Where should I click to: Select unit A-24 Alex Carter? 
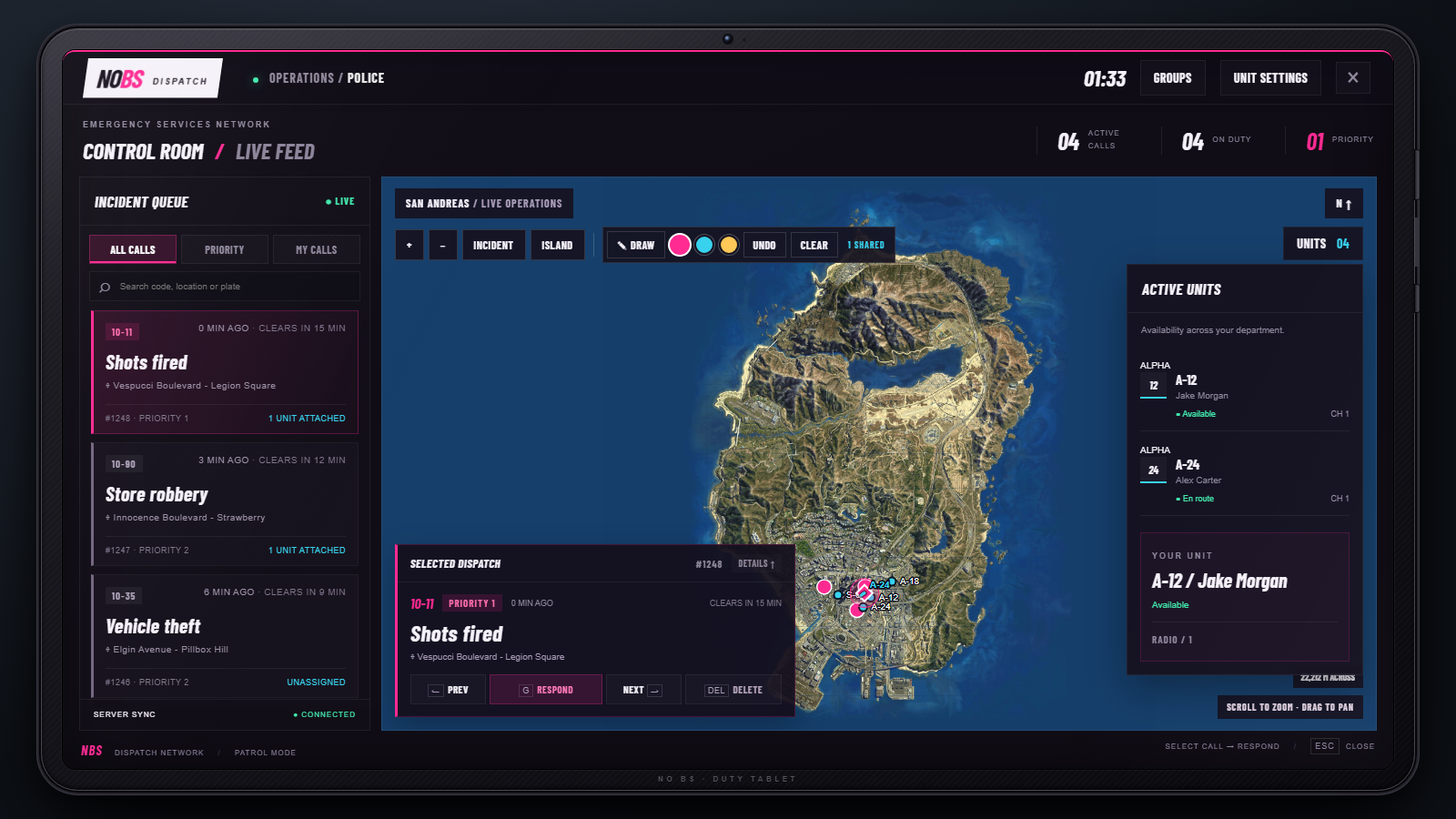point(1244,474)
